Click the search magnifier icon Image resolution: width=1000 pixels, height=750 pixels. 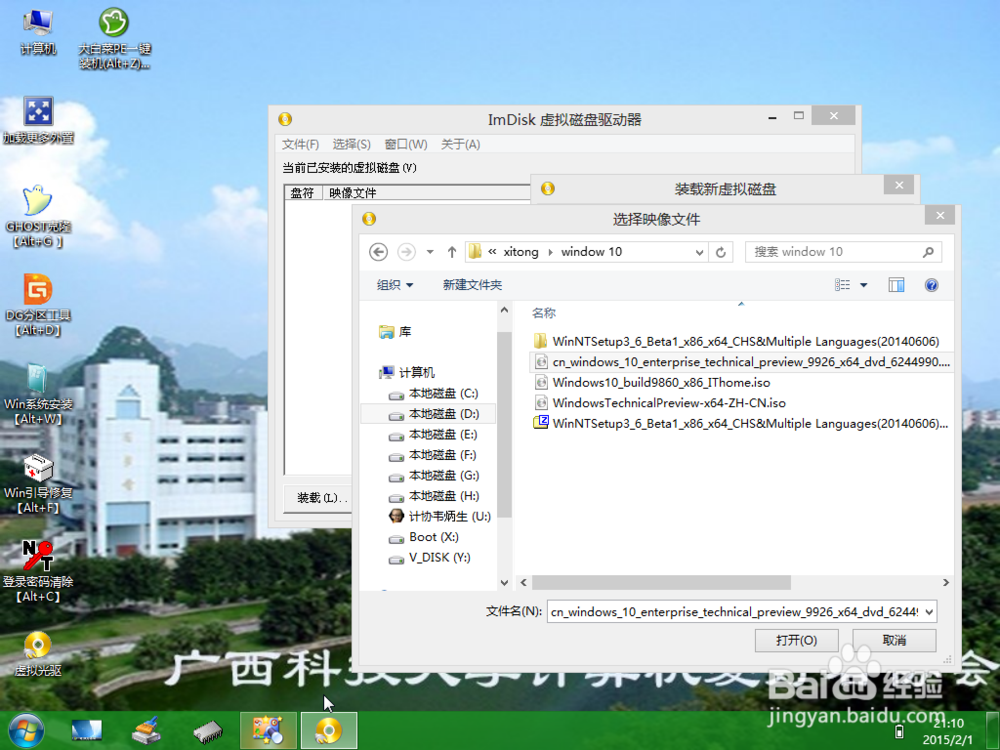coord(928,252)
